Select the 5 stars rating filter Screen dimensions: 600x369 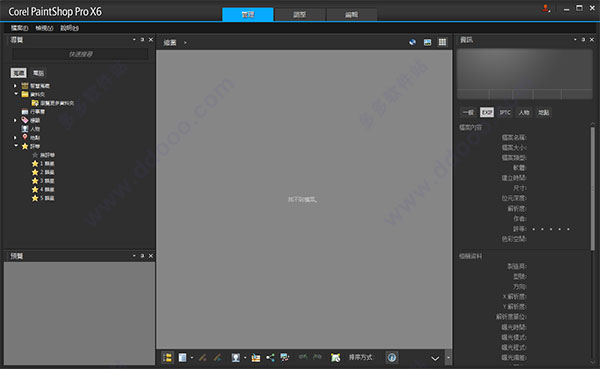[x=43, y=198]
